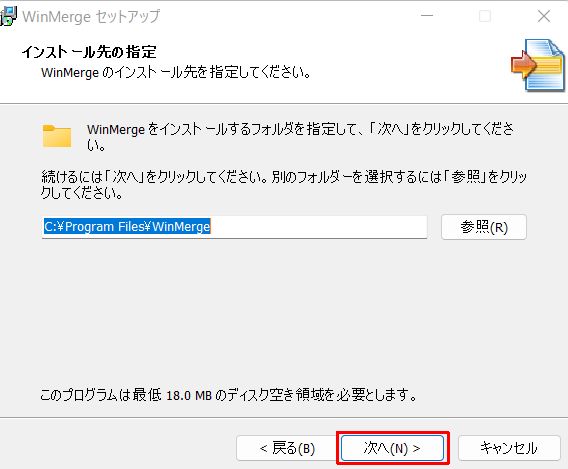
Task: Click the merge-document wizard icon in header
Action: tap(538, 65)
